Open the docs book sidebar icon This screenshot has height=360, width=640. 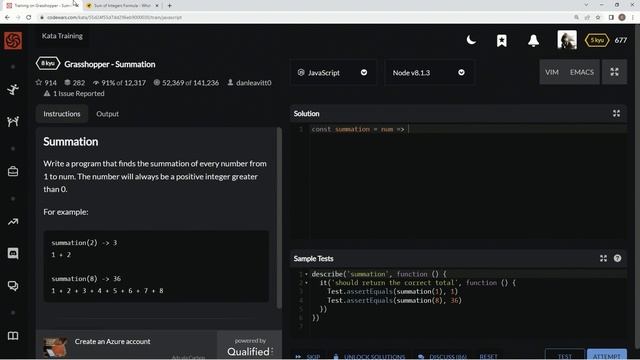(13, 336)
